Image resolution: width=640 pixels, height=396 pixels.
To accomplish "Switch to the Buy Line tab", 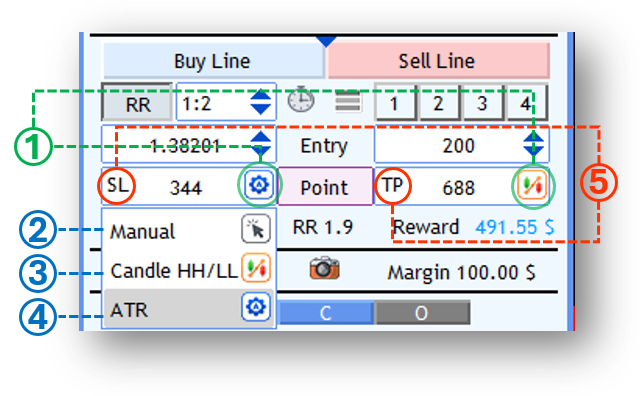I will click(213, 61).
